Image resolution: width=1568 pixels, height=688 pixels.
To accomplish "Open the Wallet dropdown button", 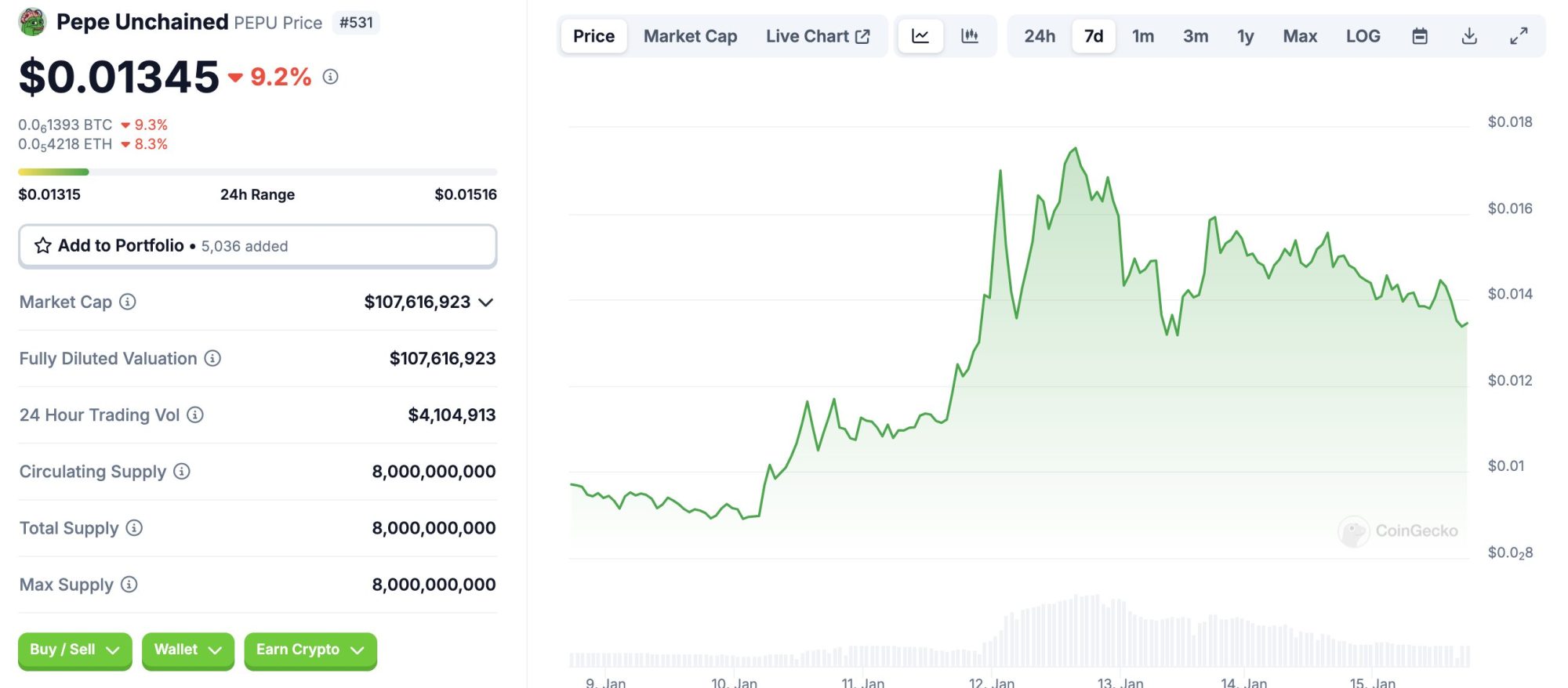I will click(187, 650).
